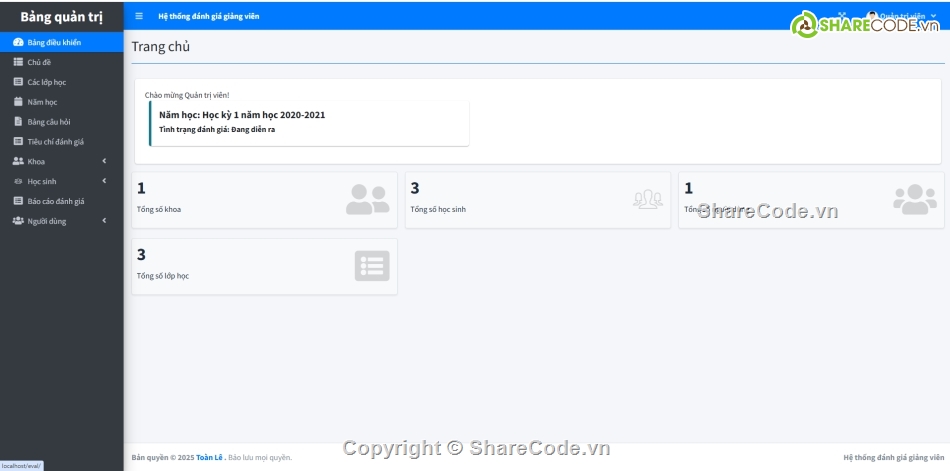
Task: Click the Toàn Lê footer link
Action: coord(209,457)
